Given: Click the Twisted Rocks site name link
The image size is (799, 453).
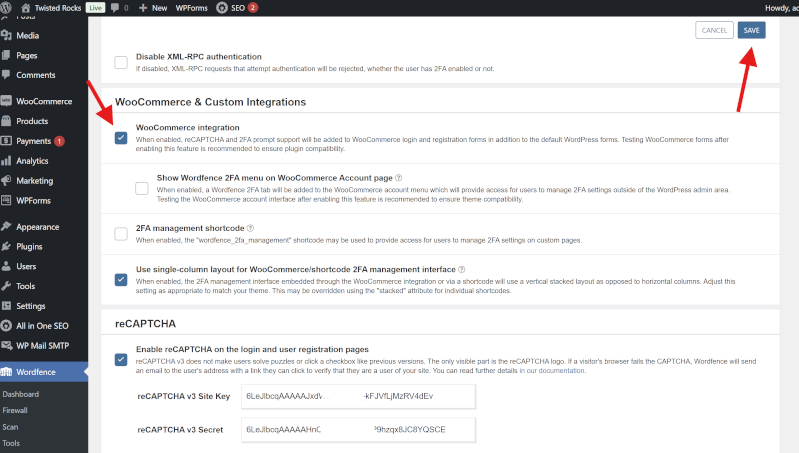Looking at the screenshot, I should [x=58, y=8].
